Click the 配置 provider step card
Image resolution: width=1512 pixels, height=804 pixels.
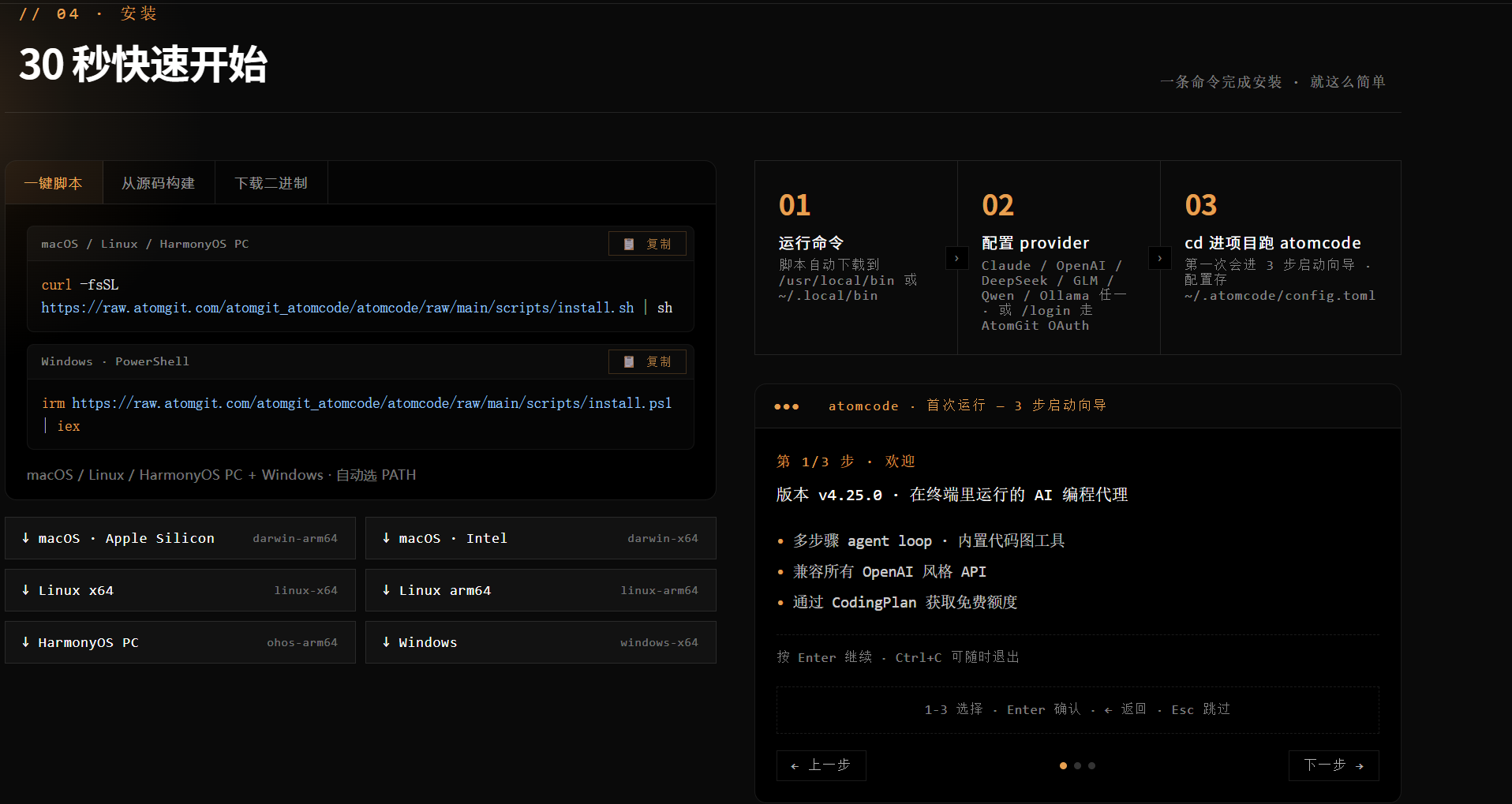[1059, 258]
